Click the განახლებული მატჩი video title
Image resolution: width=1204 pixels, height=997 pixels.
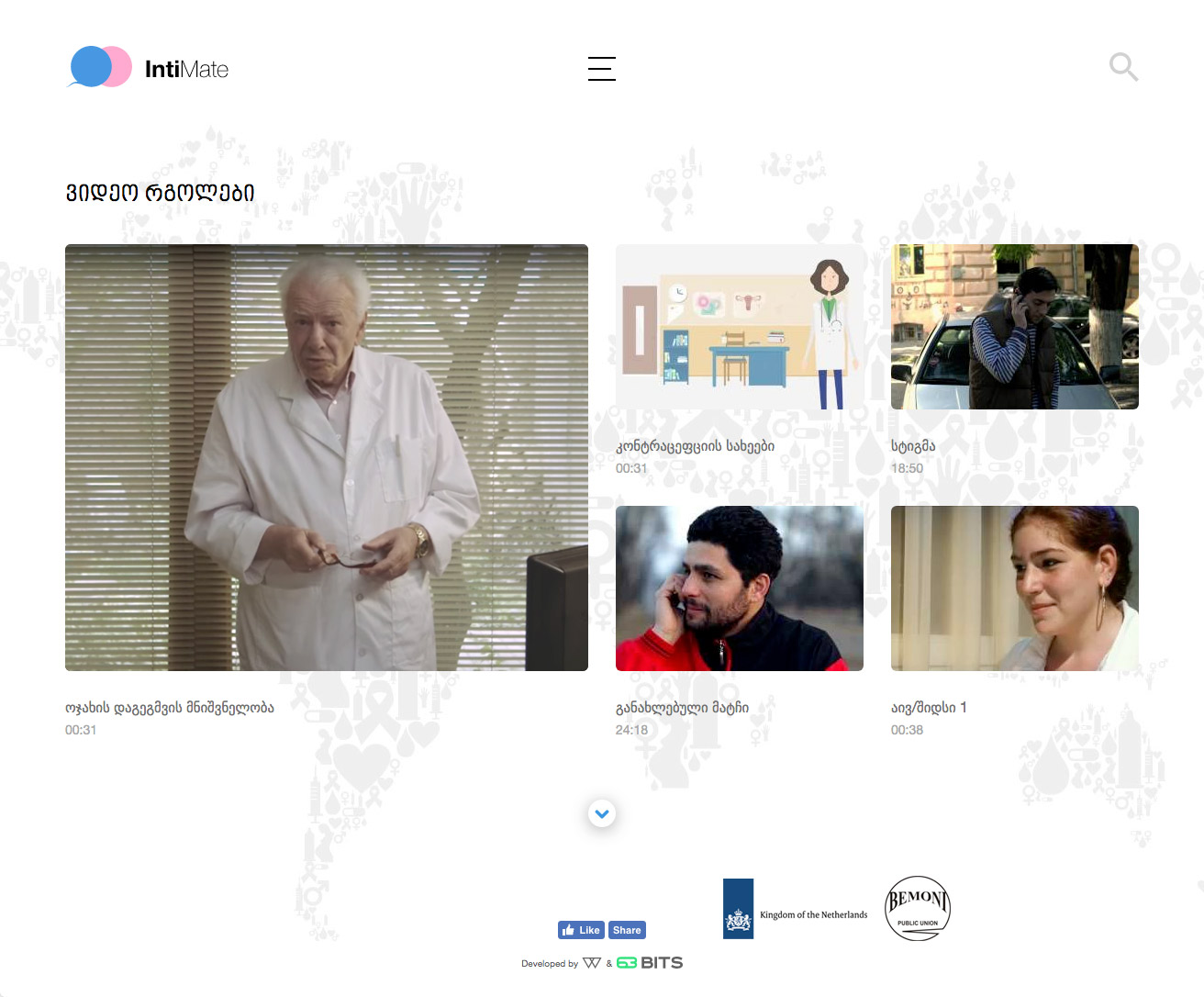point(682,708)
